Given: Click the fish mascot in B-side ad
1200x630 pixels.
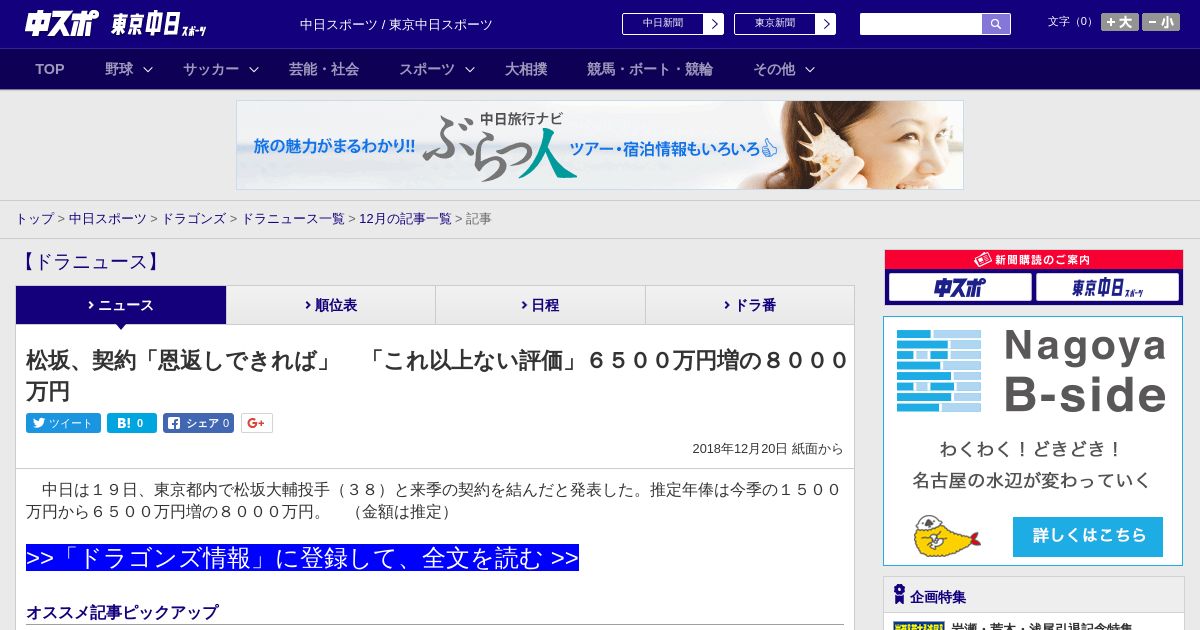Looking at the screenshot, I should [x=946, y=536].
